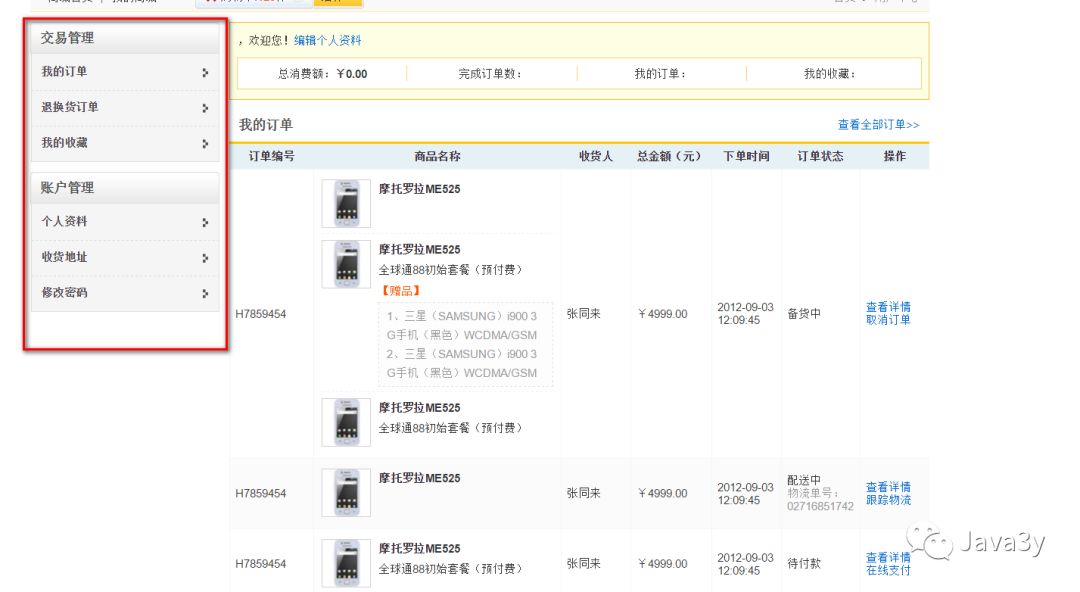Click 配送中 order status

click(804, 480)
